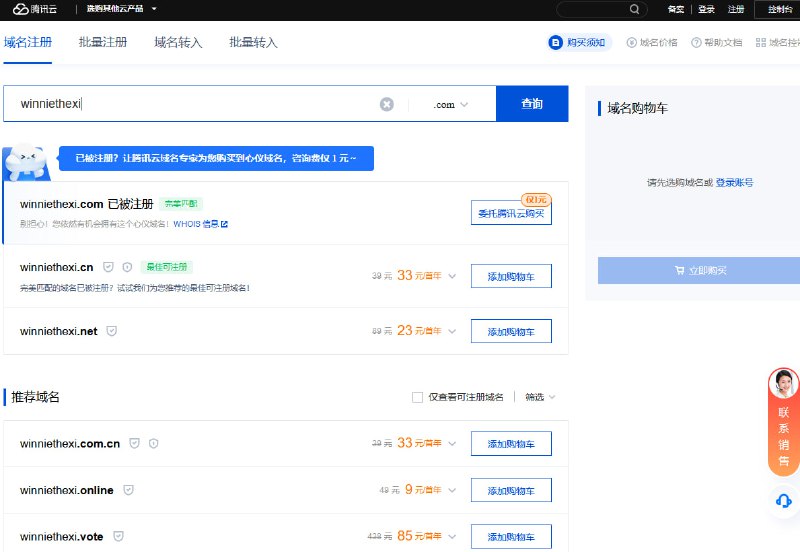800x552 pixels.
Task: Add winniethexi.cn to the cart
Action: tap(511, 276)
